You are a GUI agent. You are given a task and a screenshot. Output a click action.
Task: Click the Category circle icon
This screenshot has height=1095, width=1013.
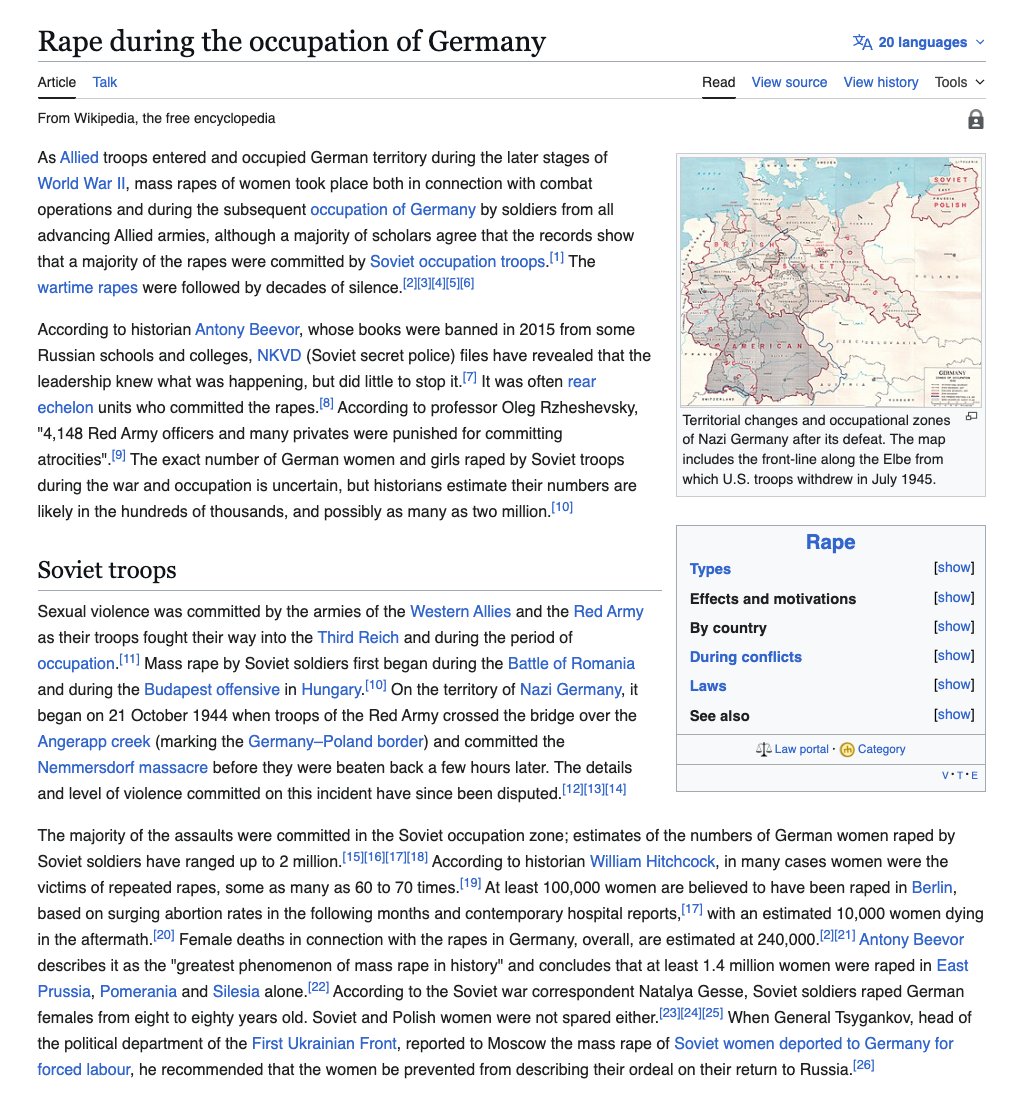pos(847,750)
